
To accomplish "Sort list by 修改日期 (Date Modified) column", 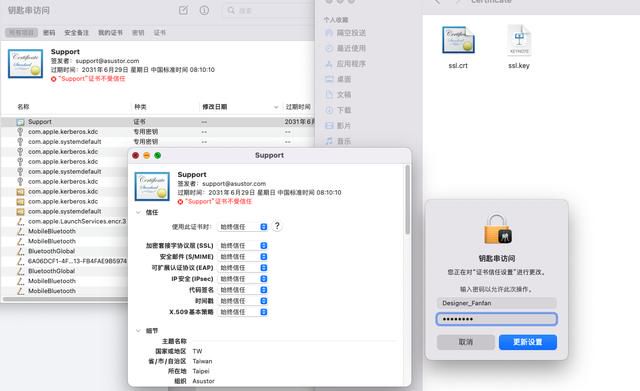I will pos(215,107).
